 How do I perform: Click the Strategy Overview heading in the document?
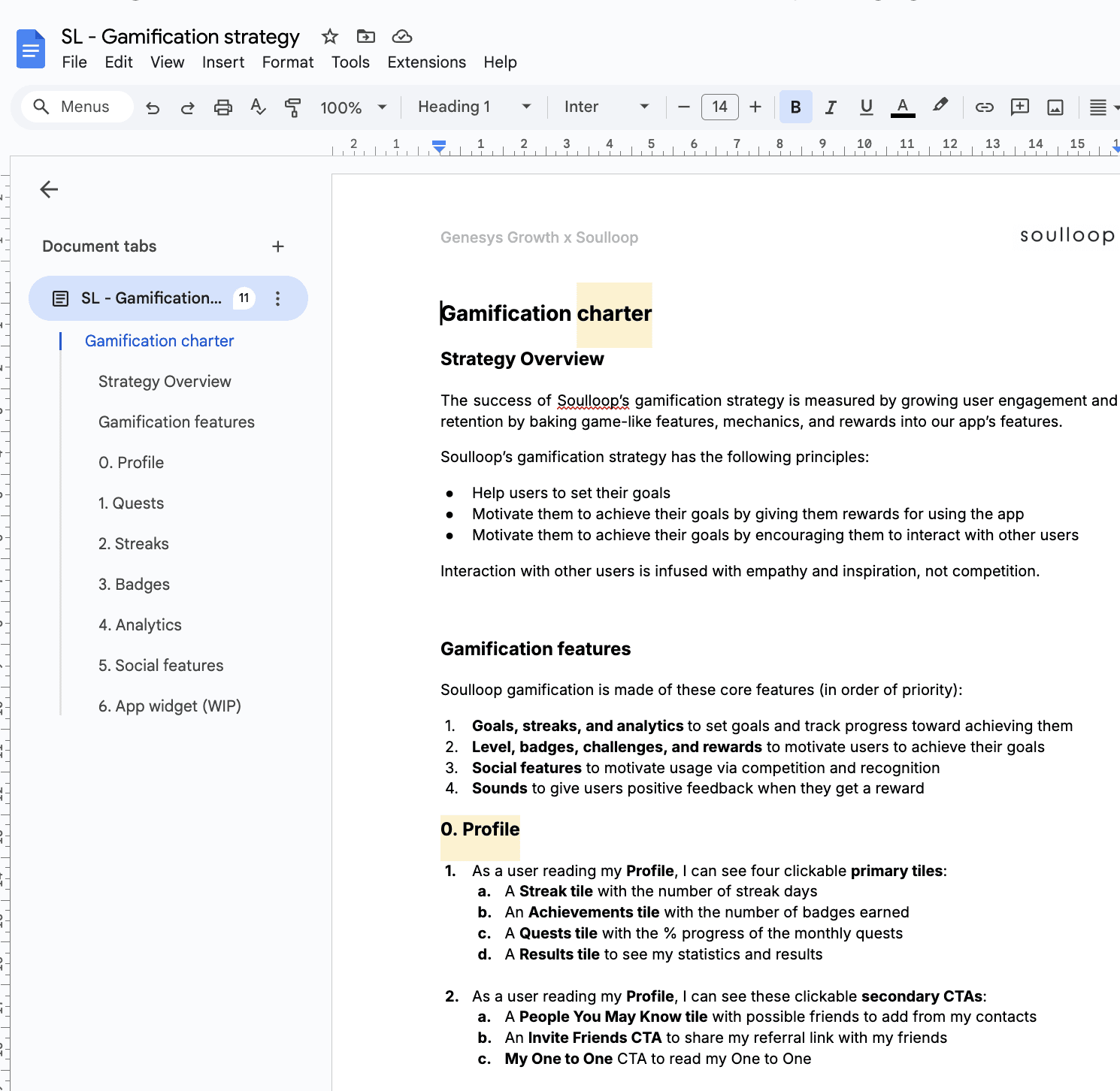522,359
